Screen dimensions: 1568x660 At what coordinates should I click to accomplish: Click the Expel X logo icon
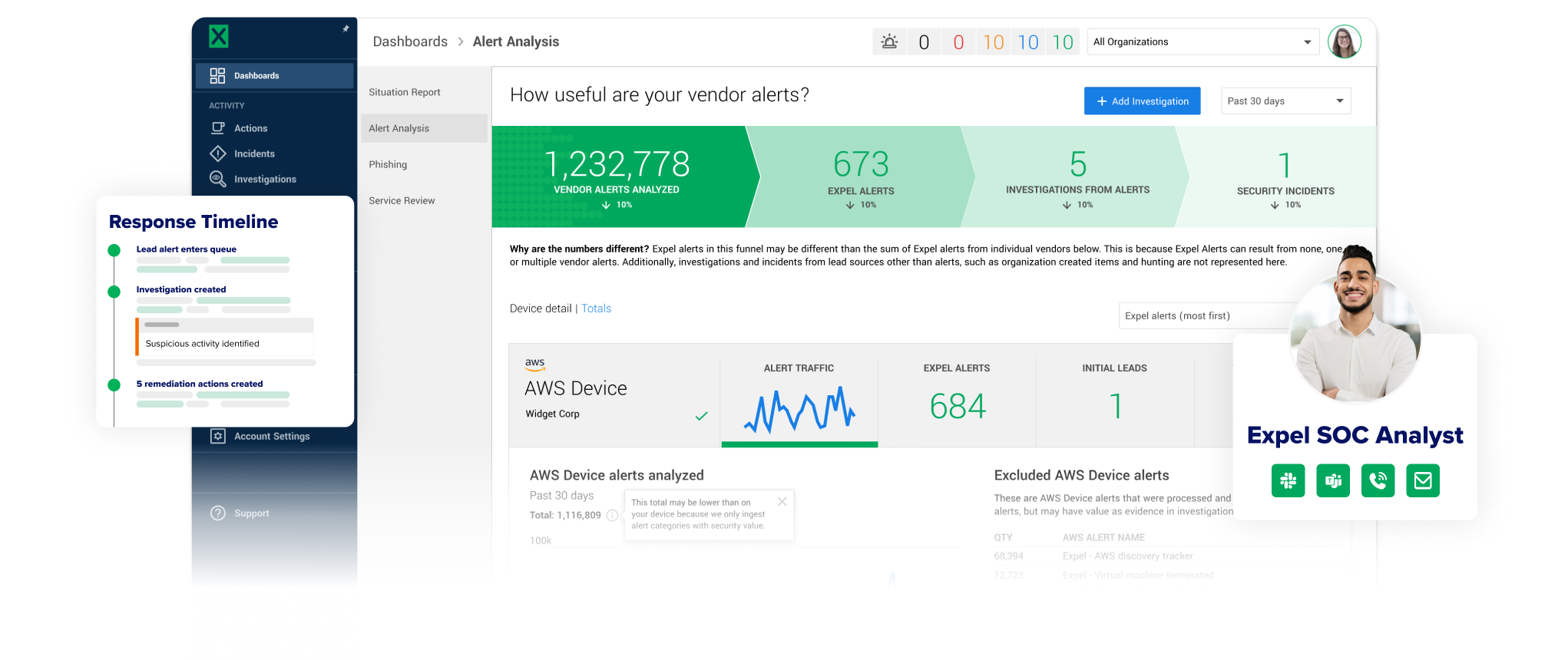click(219, 36)
